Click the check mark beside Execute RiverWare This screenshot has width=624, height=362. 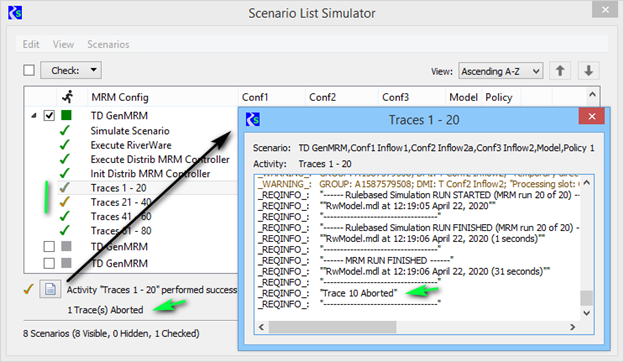coord(64,145)
